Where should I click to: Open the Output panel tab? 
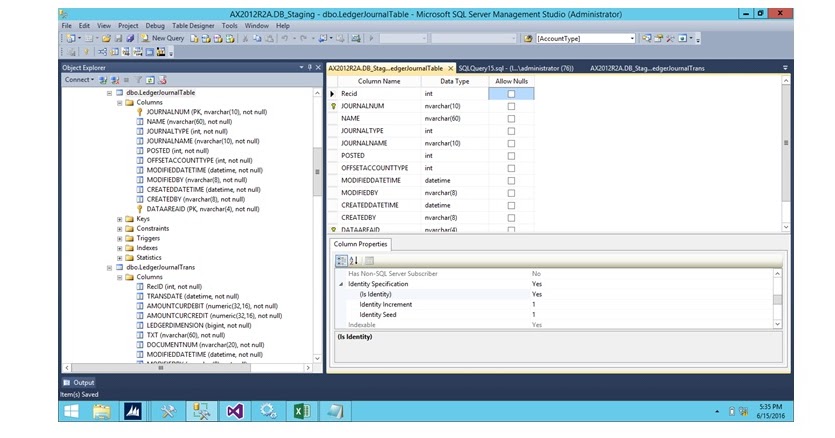click(79, 383)
